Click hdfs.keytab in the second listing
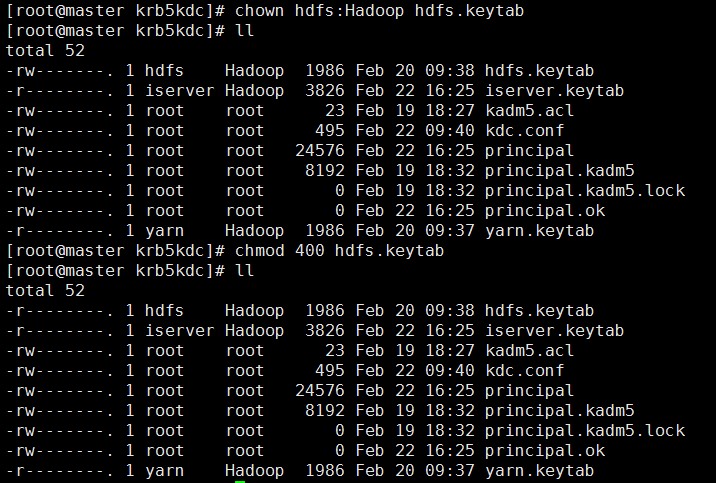716x483 pixels. [539, 310]
